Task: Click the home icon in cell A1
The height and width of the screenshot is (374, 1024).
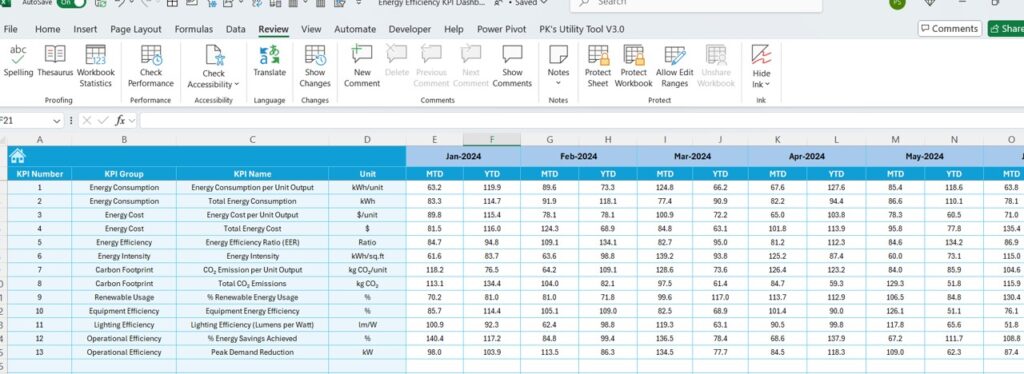Action: tap(18, 155)
